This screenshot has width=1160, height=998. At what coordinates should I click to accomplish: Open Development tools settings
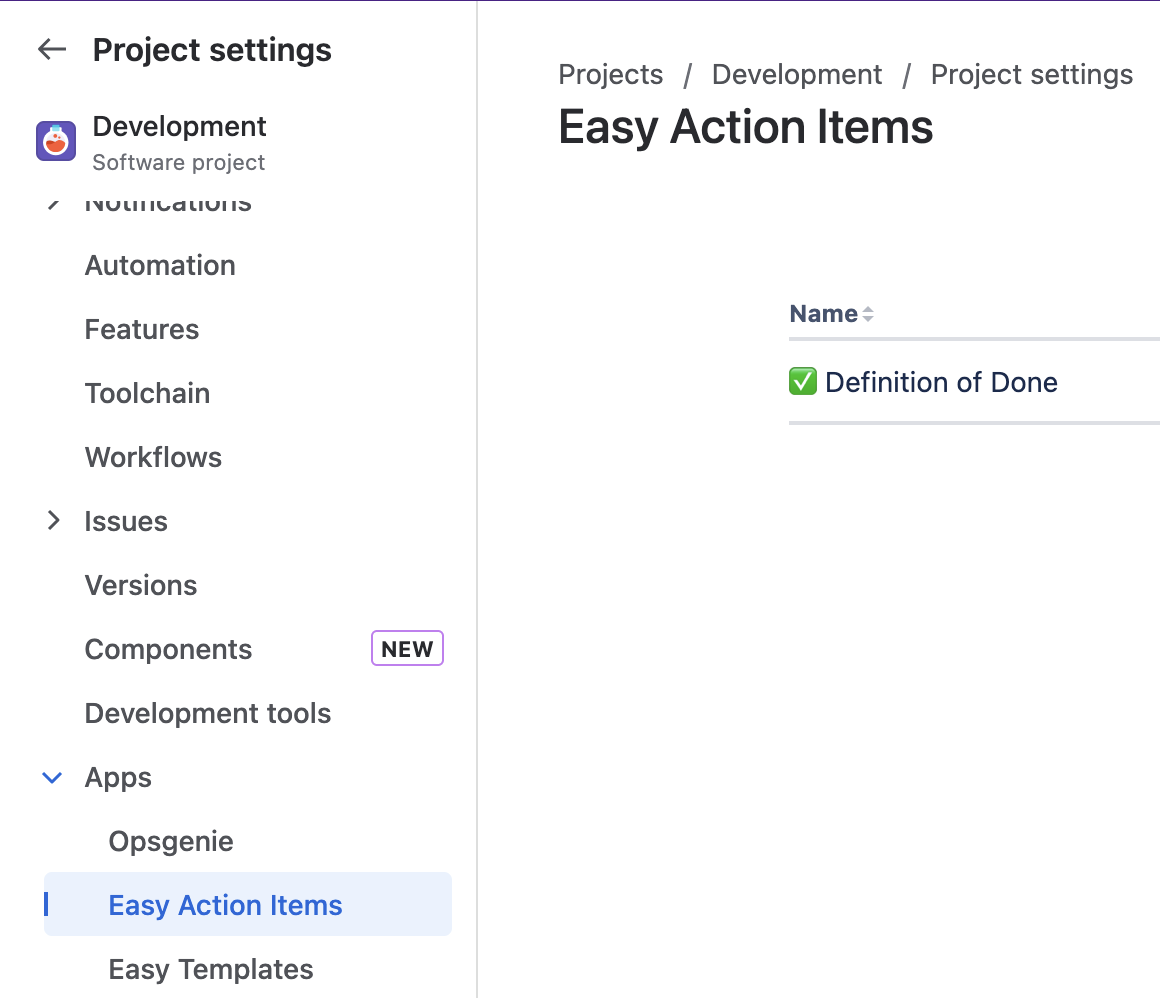pyautogui.click(x=208, y=713)
